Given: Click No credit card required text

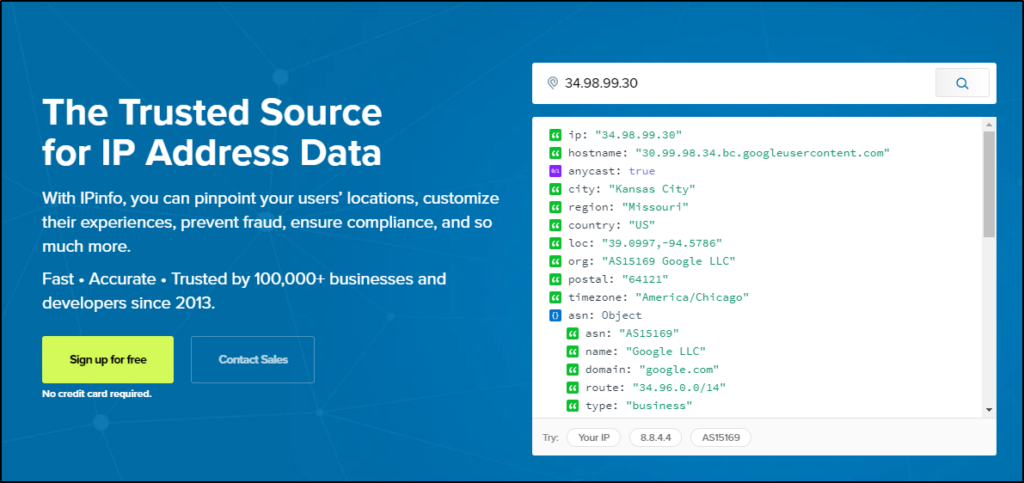Looking at the screenshot, I should pos(97,394).
